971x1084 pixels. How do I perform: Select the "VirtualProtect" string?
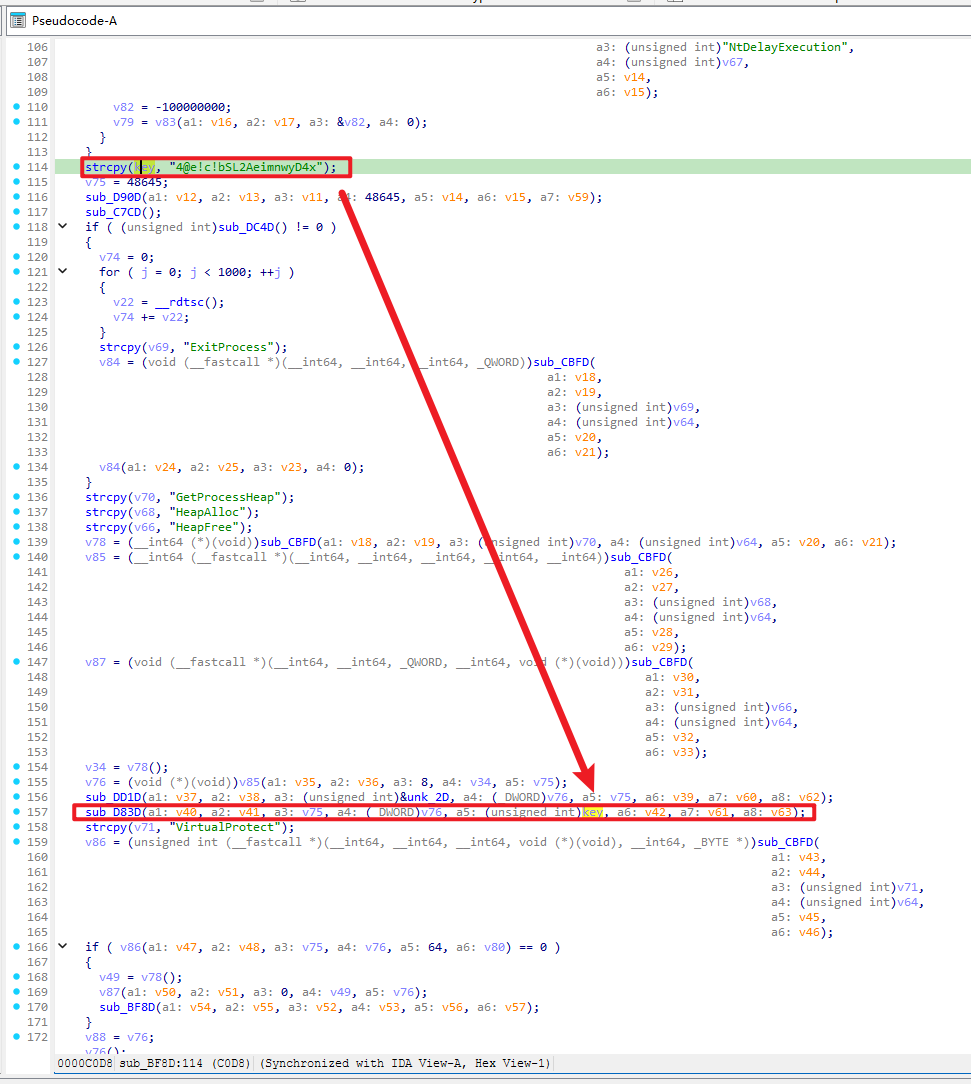[225, 828]
